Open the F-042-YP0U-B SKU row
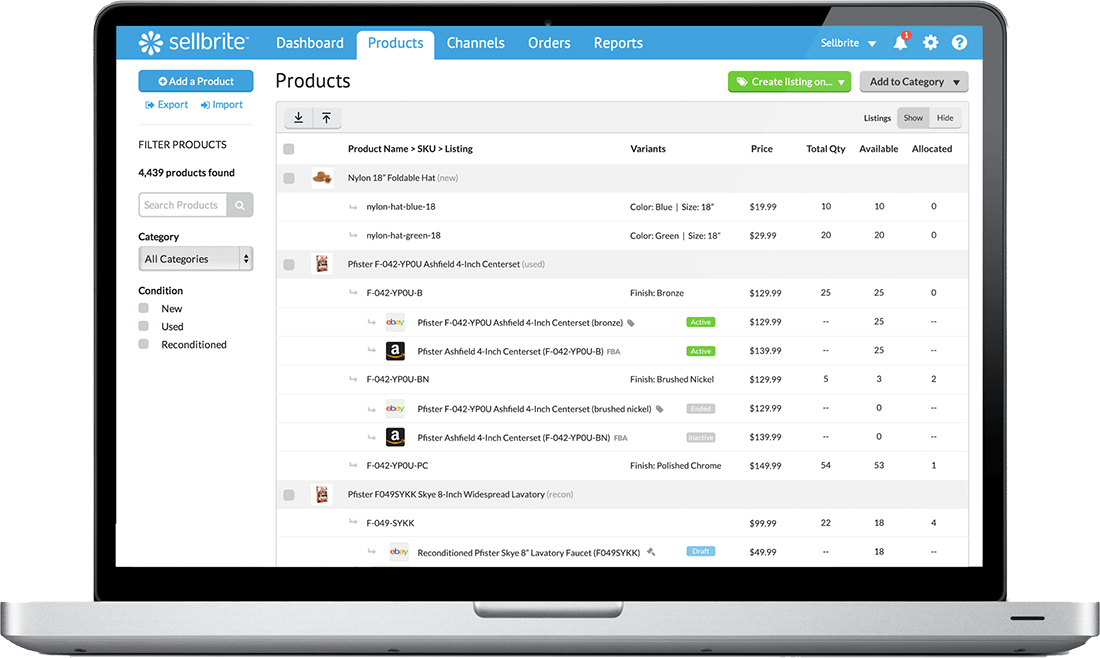1100x658 pixels. (x=394, y=293)
